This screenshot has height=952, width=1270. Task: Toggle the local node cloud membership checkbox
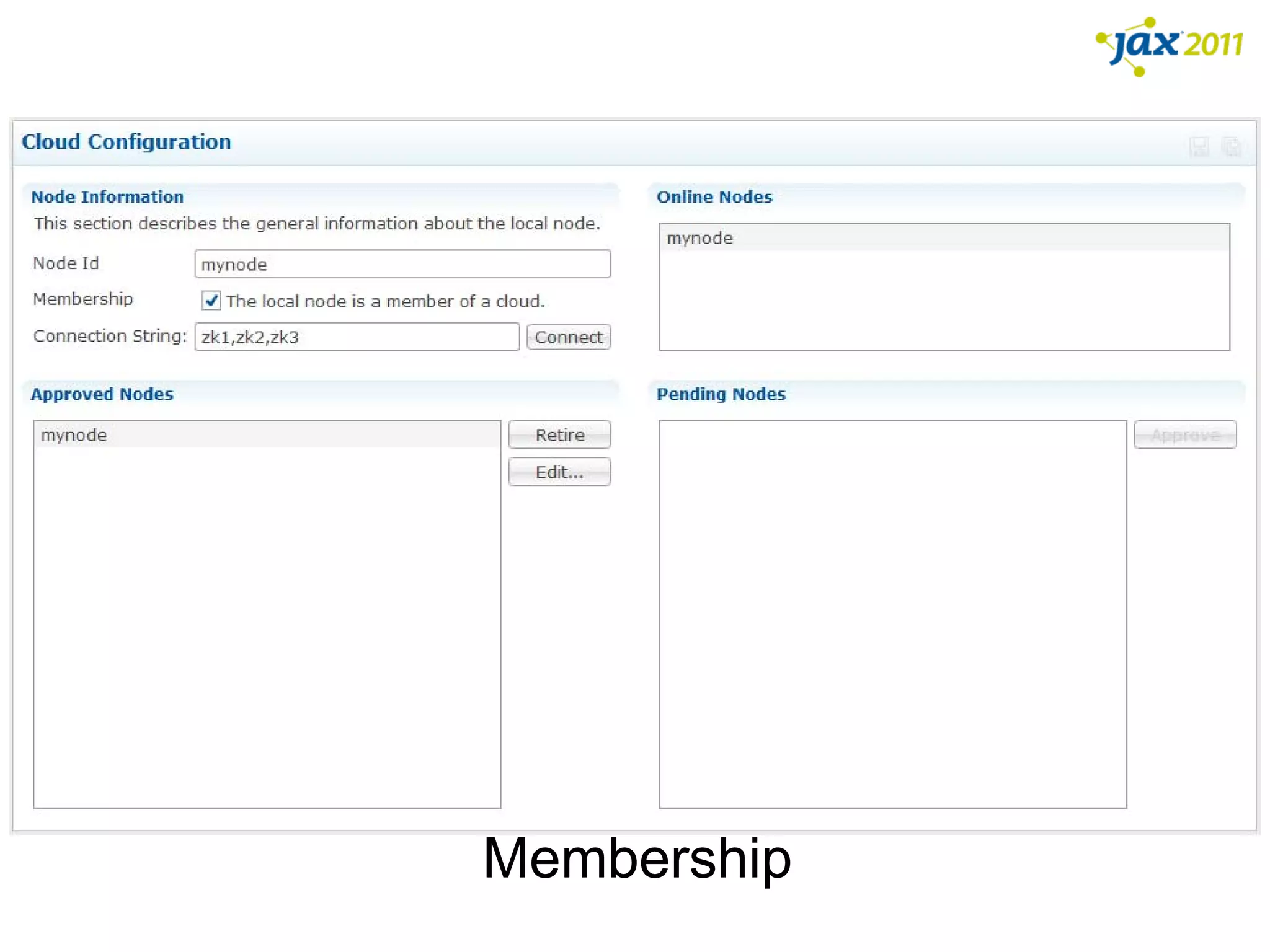(x=211, y=301)
